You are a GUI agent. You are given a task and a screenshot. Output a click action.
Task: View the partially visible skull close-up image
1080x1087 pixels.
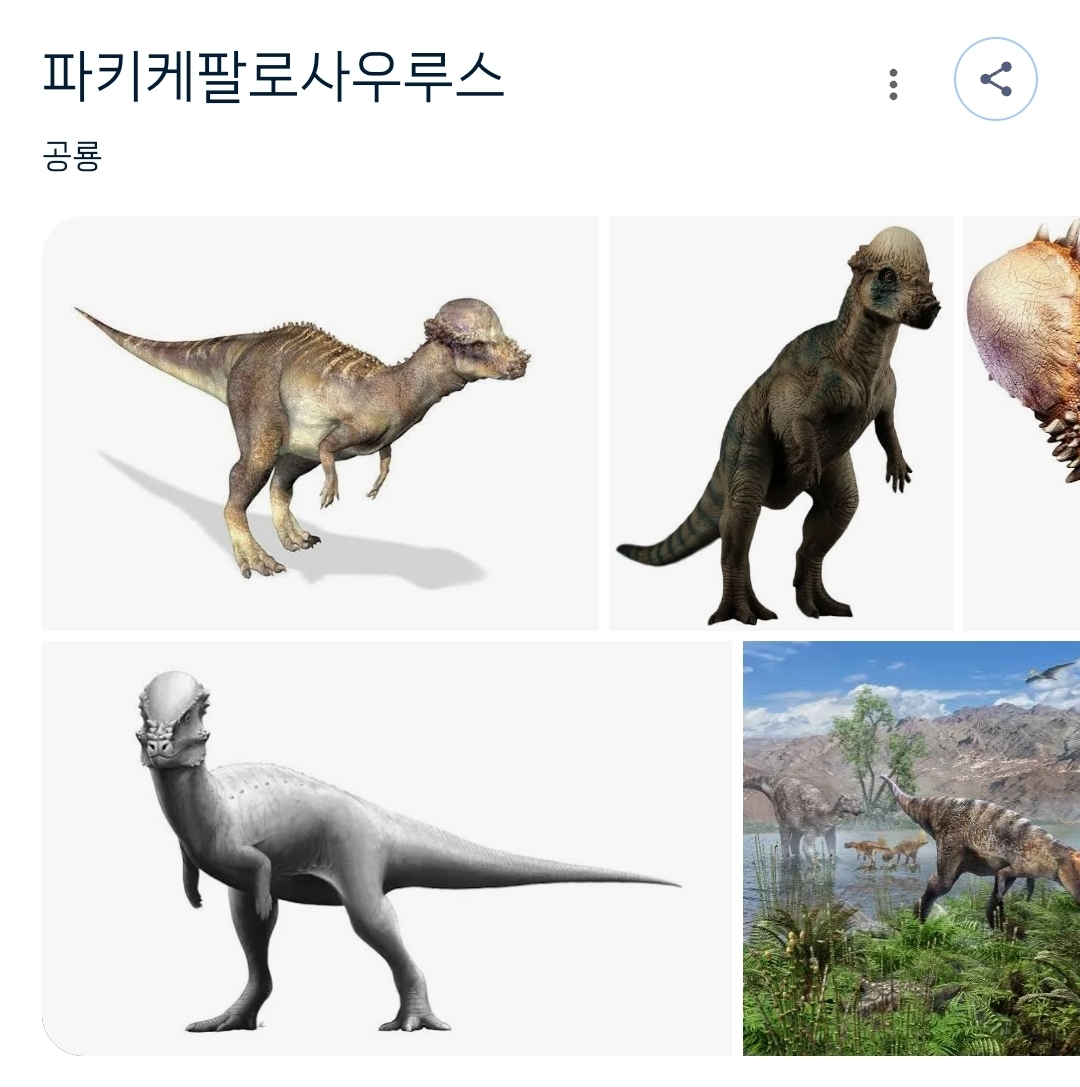[1022, 423]
